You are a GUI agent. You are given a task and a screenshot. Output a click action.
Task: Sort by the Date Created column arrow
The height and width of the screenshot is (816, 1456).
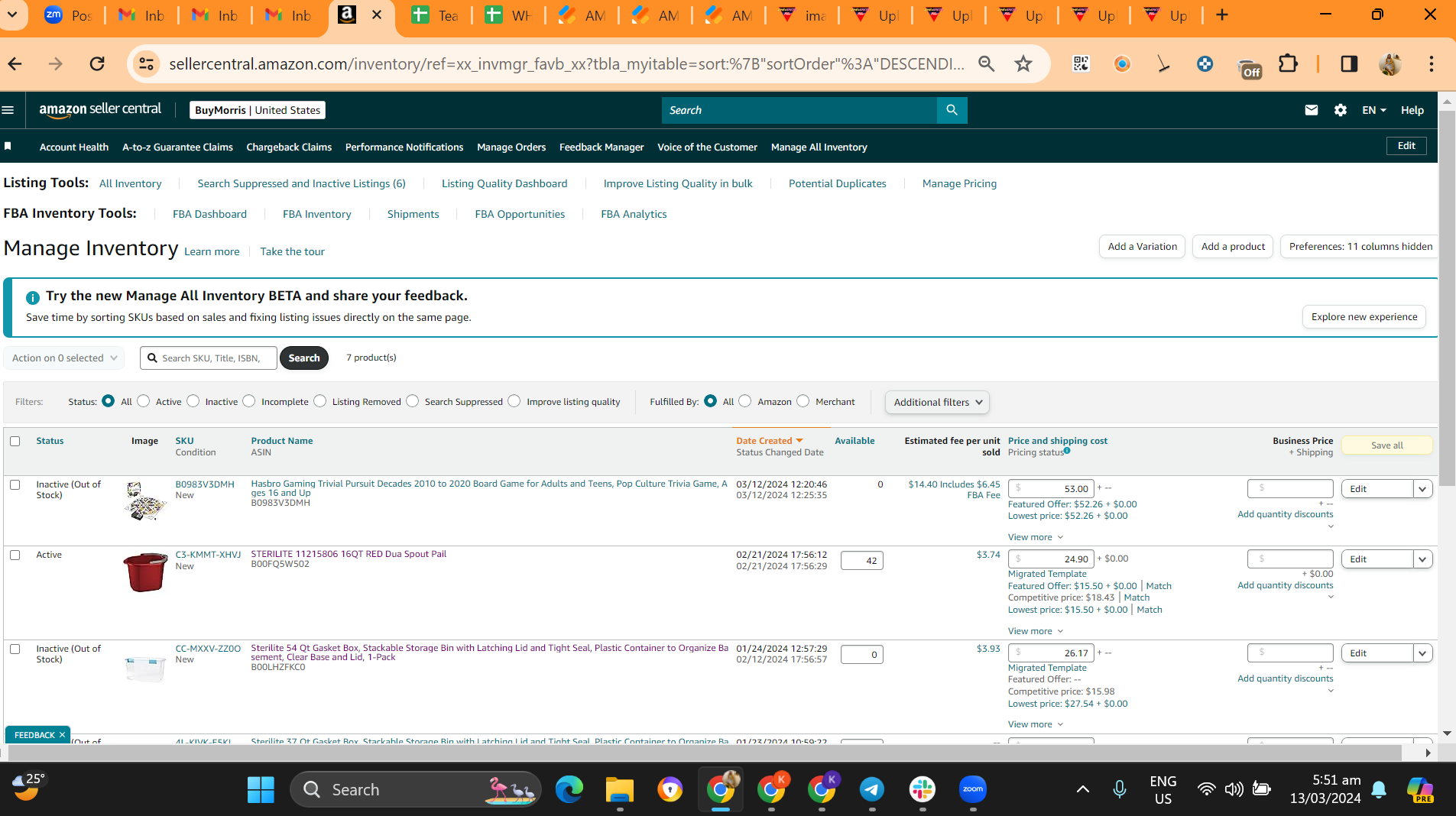point(799,441)
